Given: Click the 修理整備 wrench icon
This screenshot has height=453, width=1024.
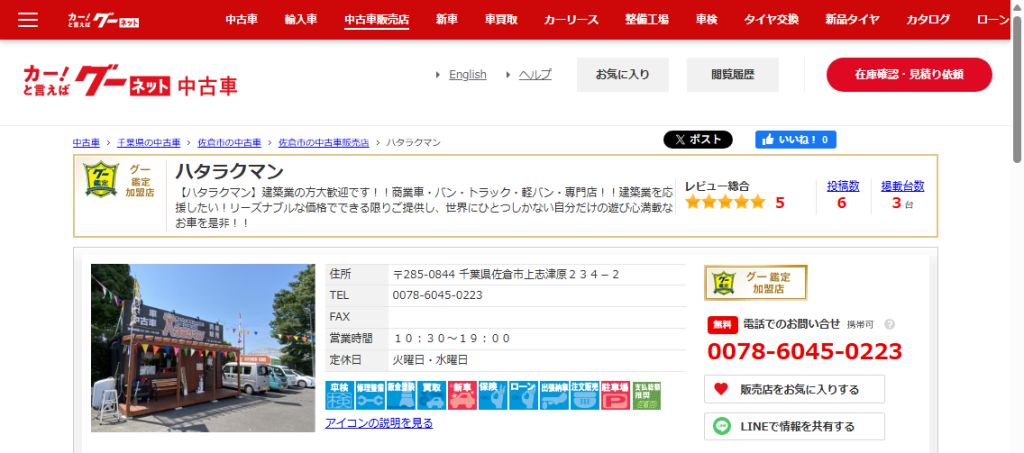Looking at the screenshot, I should (370, 395).
